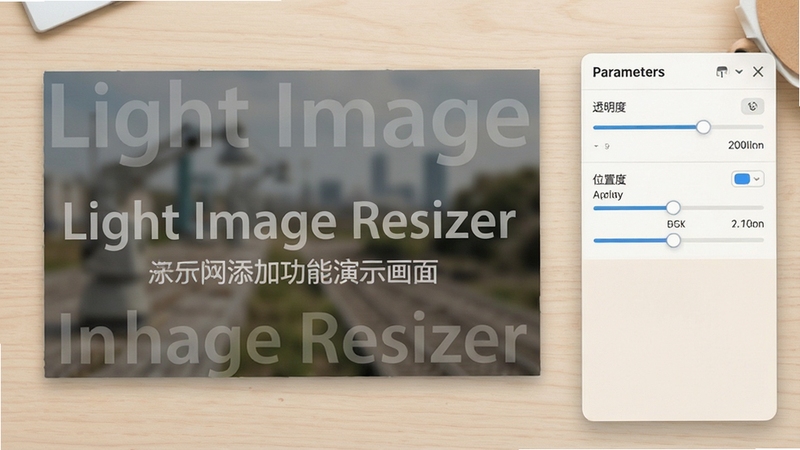Image resolution: width=800 pixels, height=450 pixels.
Task: Click the 透明度 label
Action: click(609, 107)
